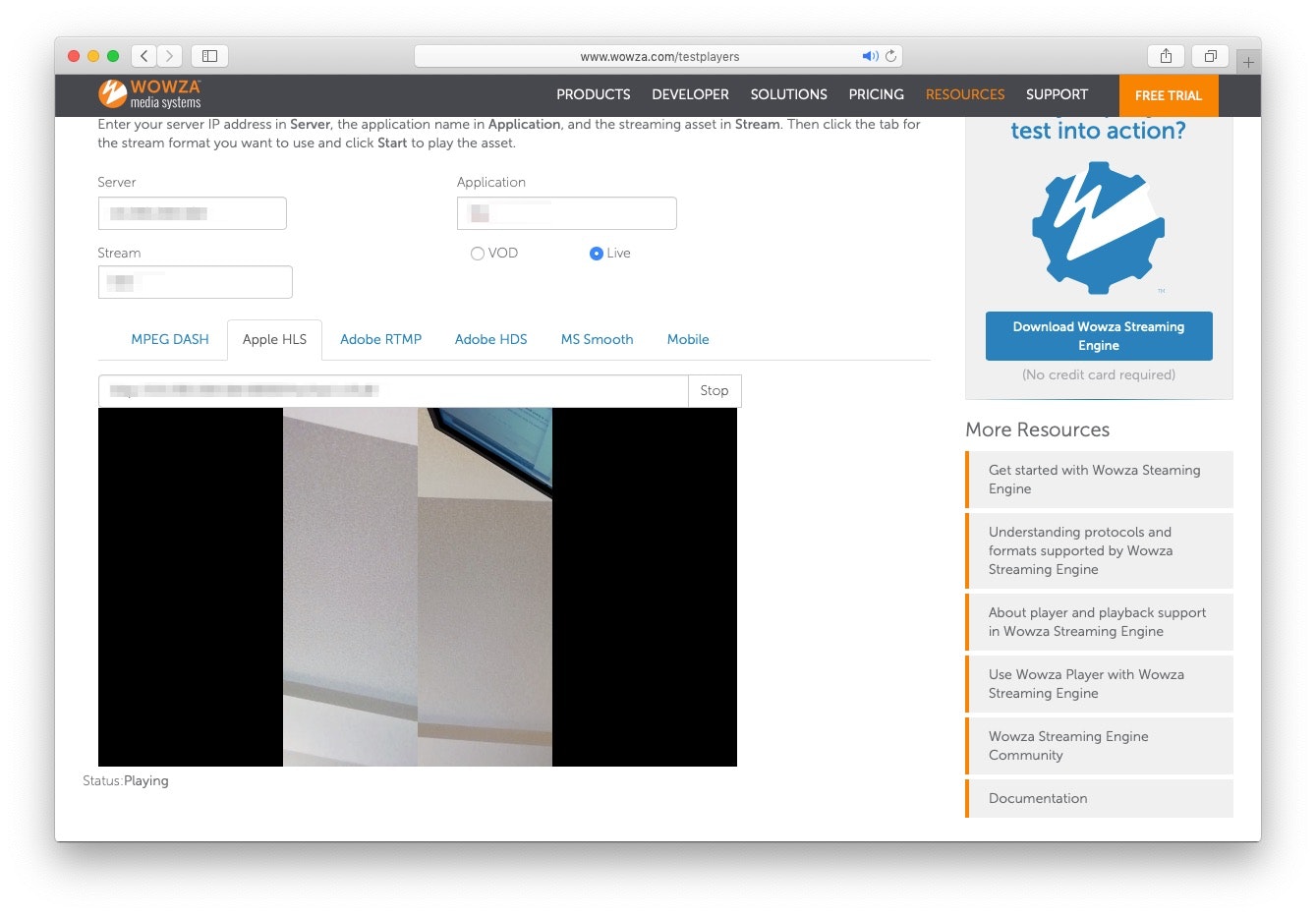The width and height of the screenshot is (1316, 915).
Task: Select the VOD radio button
Action: click(x=478, y=254)
